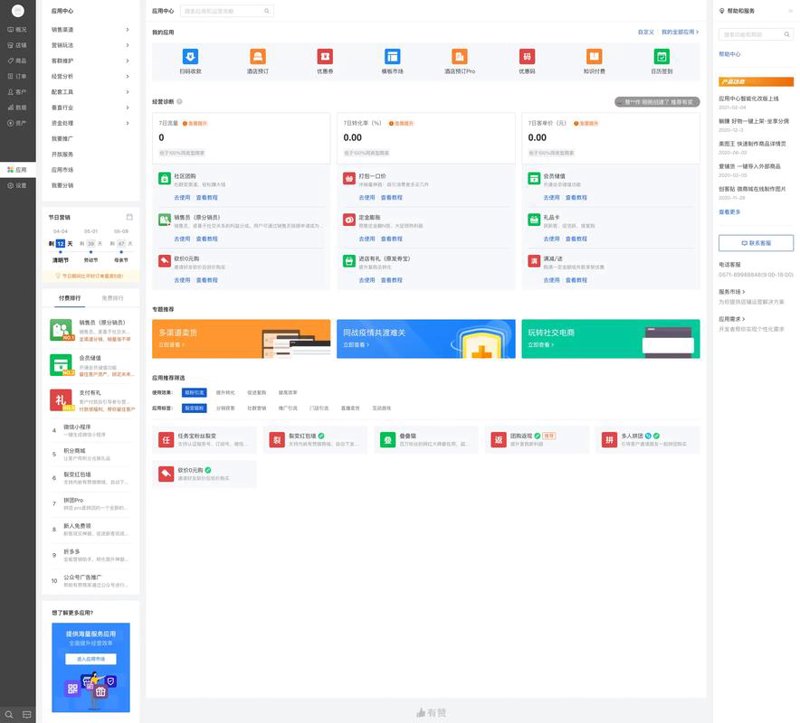The image size is (800, 723).
Task: Click 去使用 under 社区团购
Action: click(182, 197)
